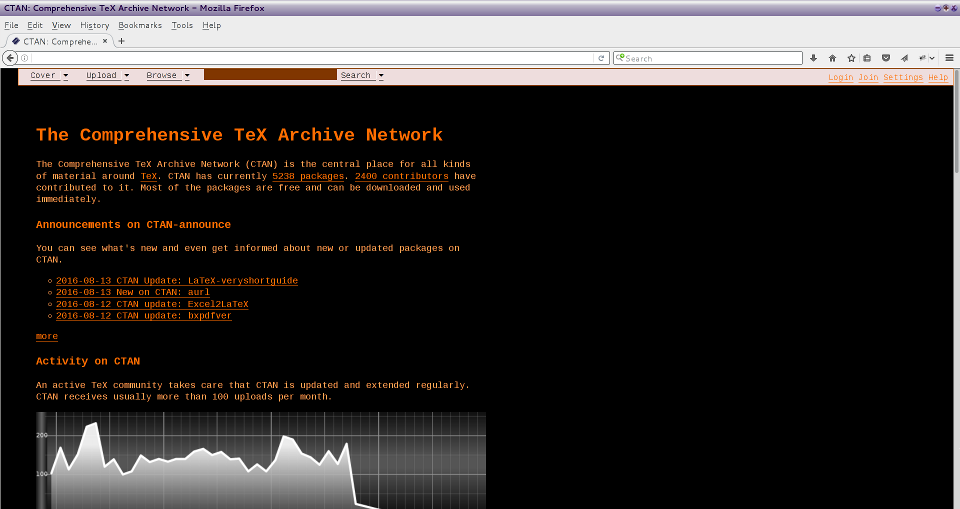The height and width of the screenshot is (509, 960).
Task: Open announcement CTAN Update: LaTeX-veryshortguide
Action: pos(177,281)
